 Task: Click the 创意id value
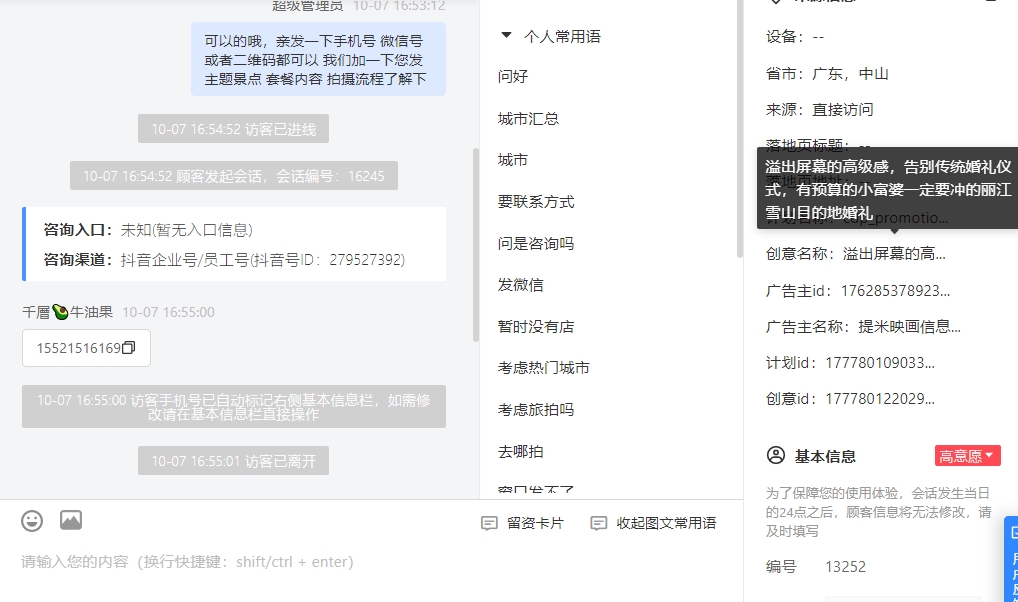pos(880,399)
